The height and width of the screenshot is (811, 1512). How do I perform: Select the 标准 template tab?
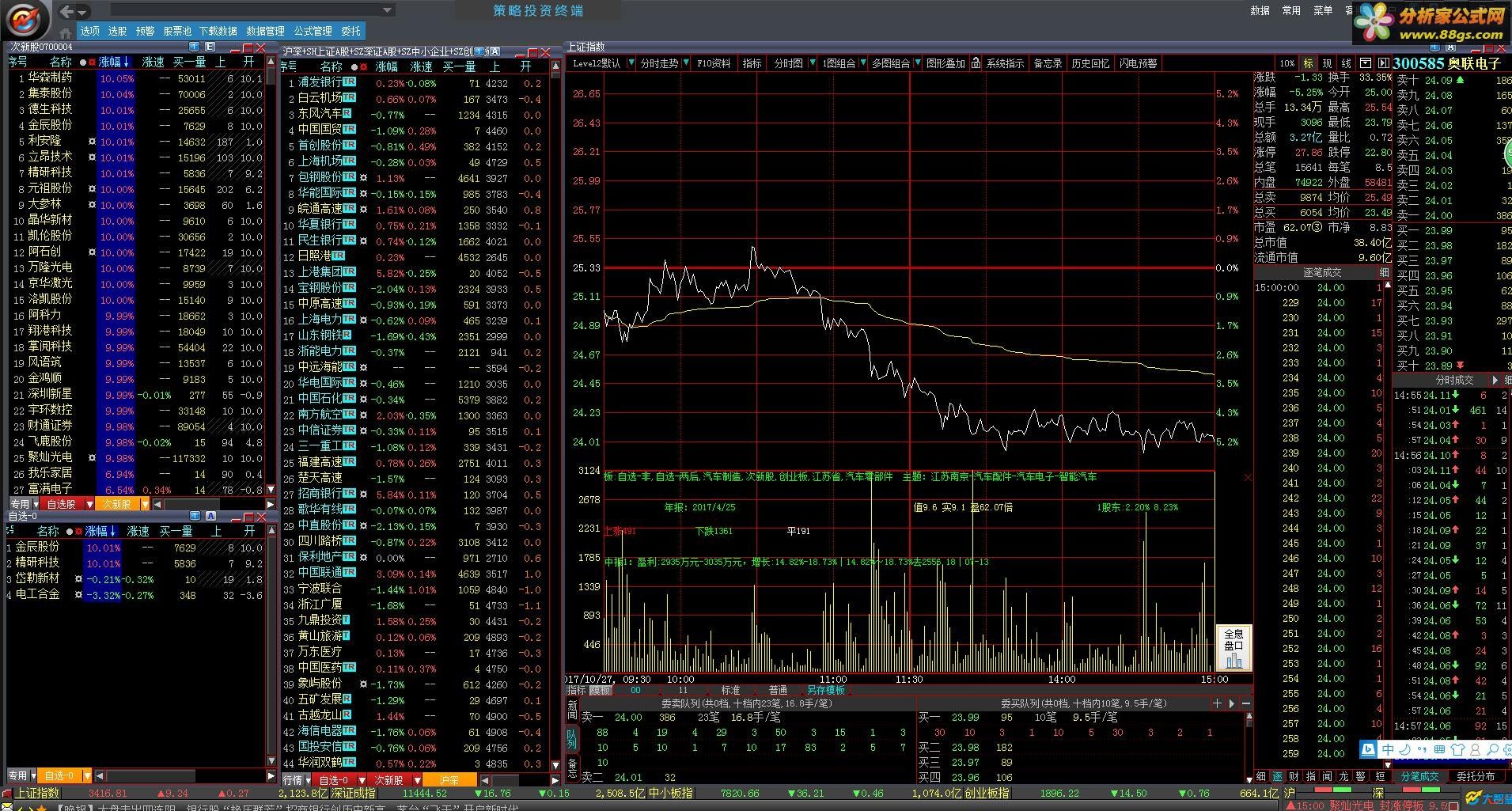coord(730,690)
